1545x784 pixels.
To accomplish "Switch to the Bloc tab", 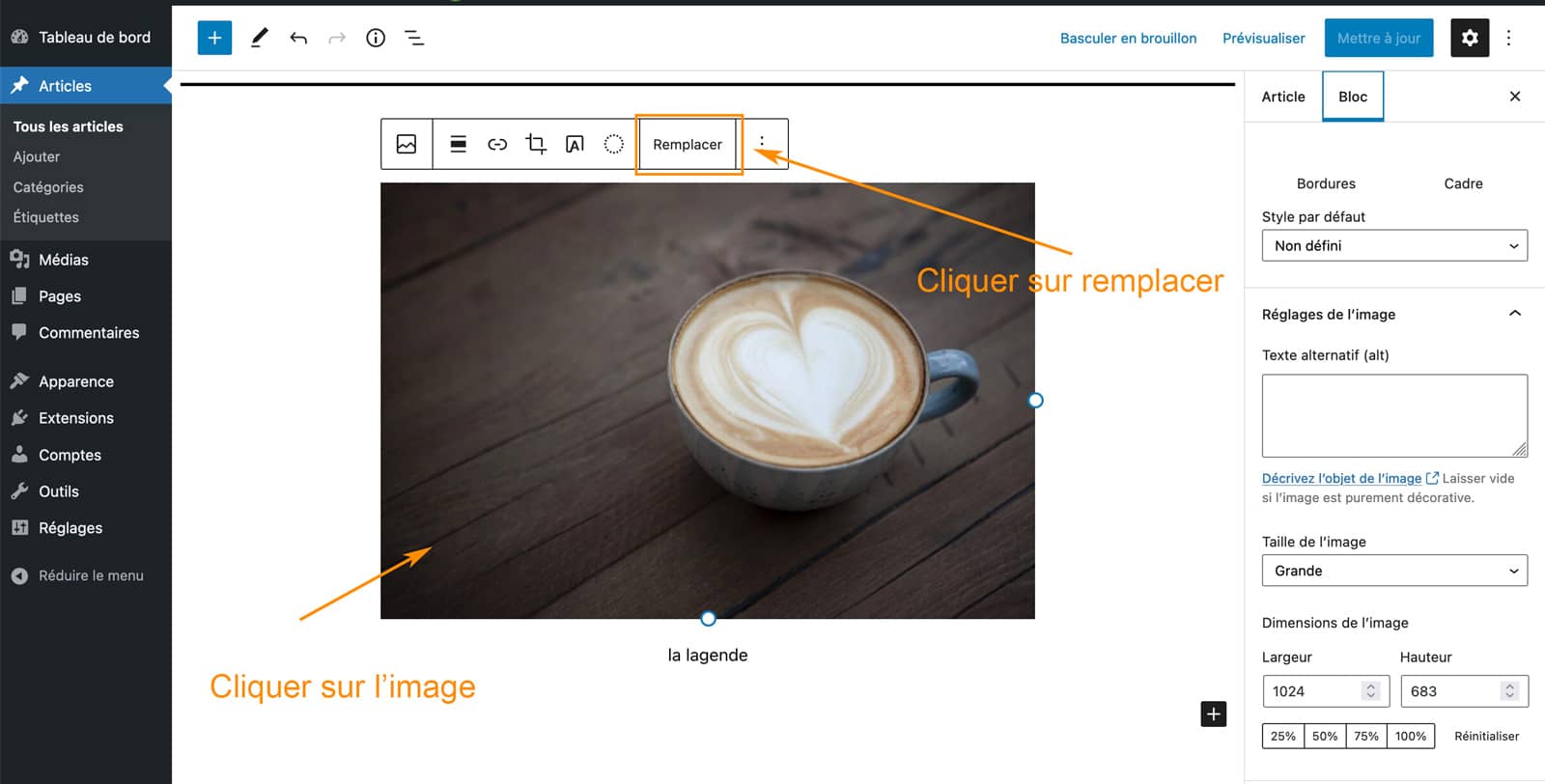I will (1353, 96).
